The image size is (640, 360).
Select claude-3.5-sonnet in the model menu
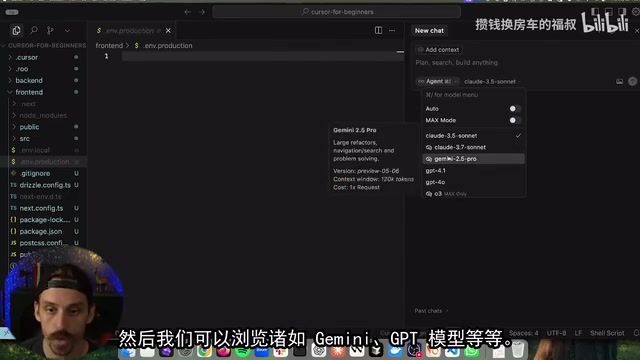tap(473, 136)
